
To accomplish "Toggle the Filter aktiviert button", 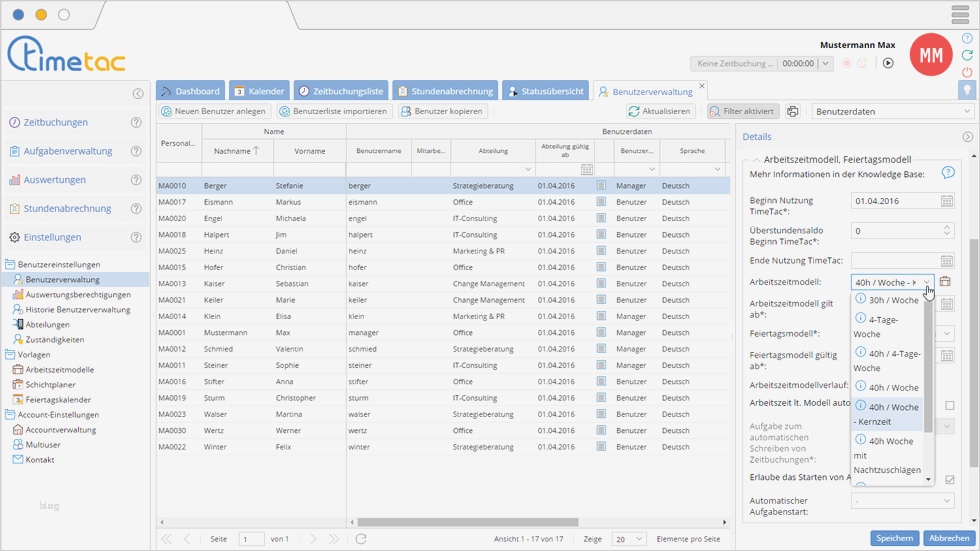I will pyautogui.click(x=743, y=111).
